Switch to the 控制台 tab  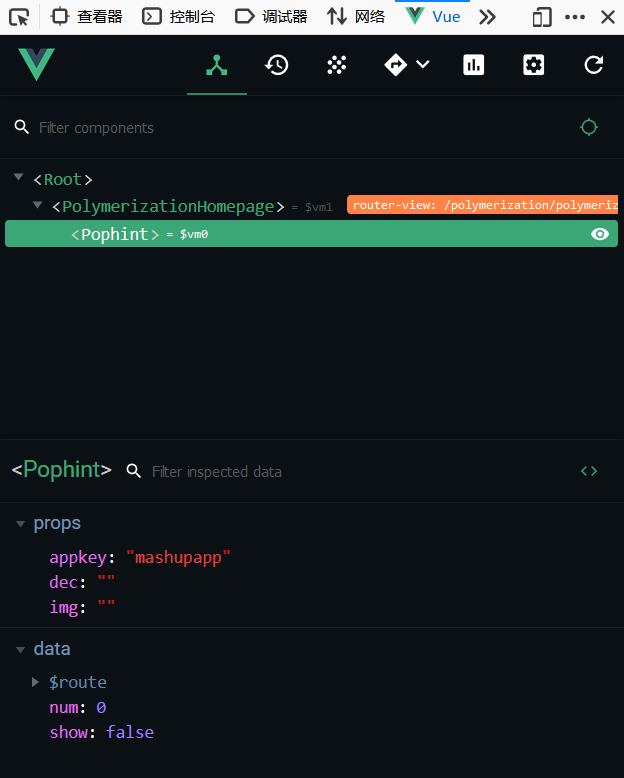click(179, 17)
